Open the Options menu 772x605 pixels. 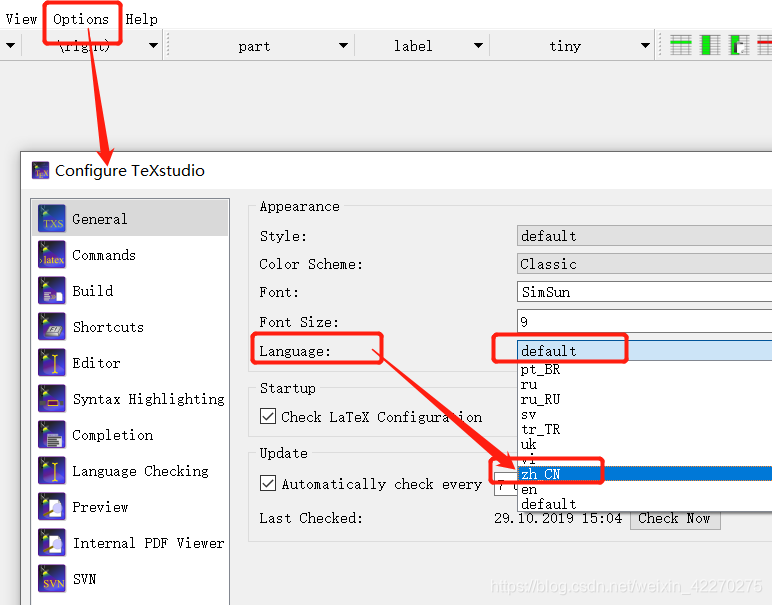point(81,19)
